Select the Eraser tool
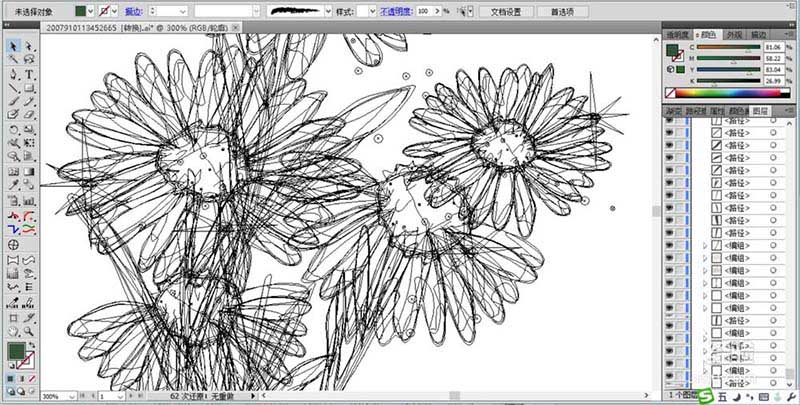This screenshot has width=800, height=405. click(29, 115)
